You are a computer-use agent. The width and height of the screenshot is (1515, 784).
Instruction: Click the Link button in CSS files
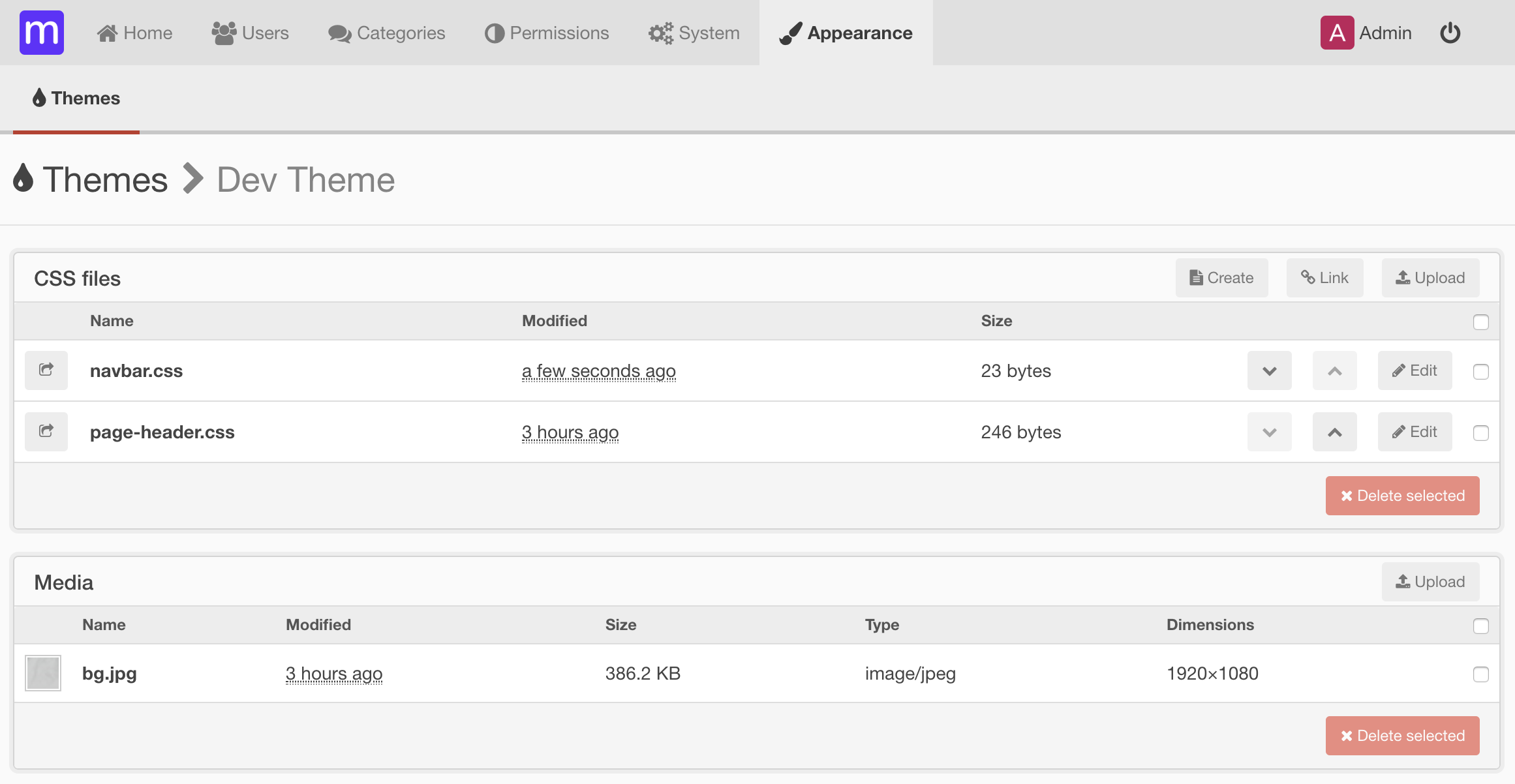pos(1324,278)
